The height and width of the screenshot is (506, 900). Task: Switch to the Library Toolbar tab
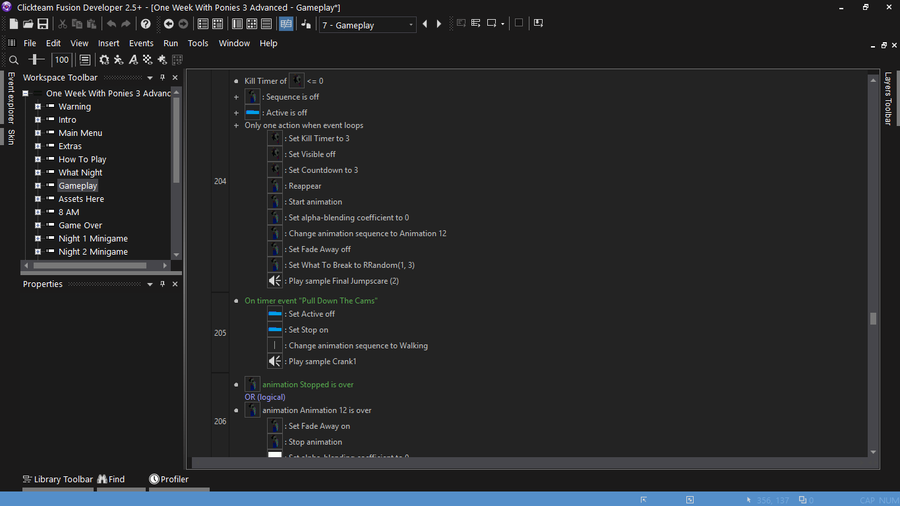click(x=57, y=479)
